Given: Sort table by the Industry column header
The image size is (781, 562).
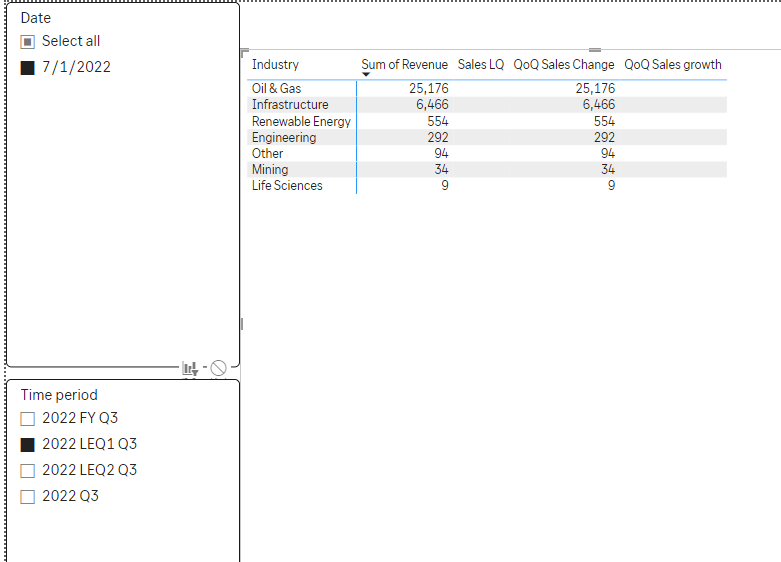Looking at the screenshot, I should click(275, 65).
